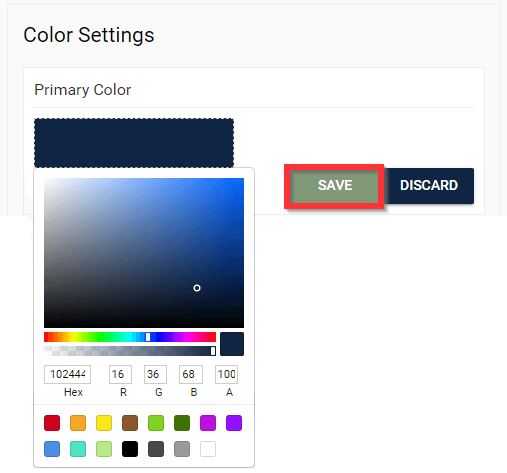This screenshot has height=473, width=507.
Task: Click the DISCARD button
Action: tap(429, 186)
